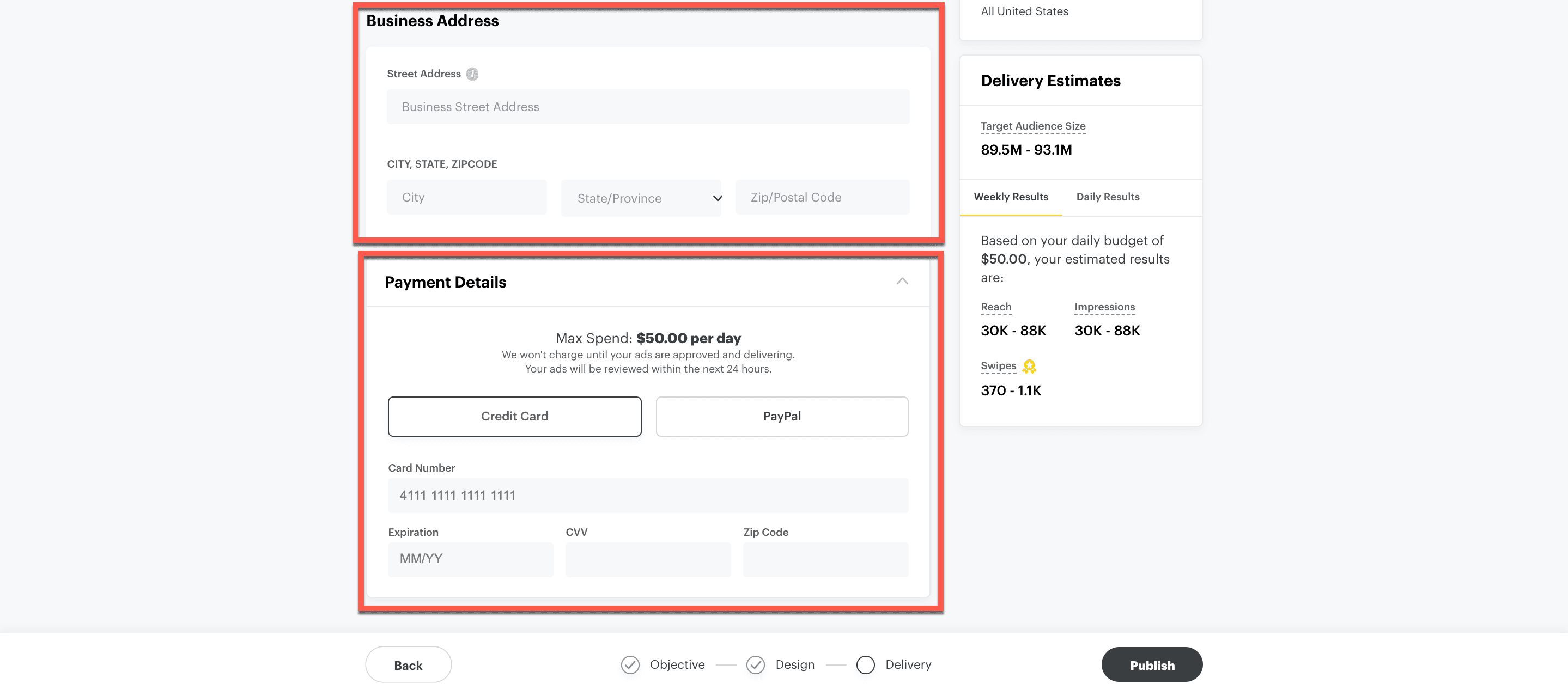Click the Card Number input field
Viewport: 1568px width, 696px height.
[648, 495]
